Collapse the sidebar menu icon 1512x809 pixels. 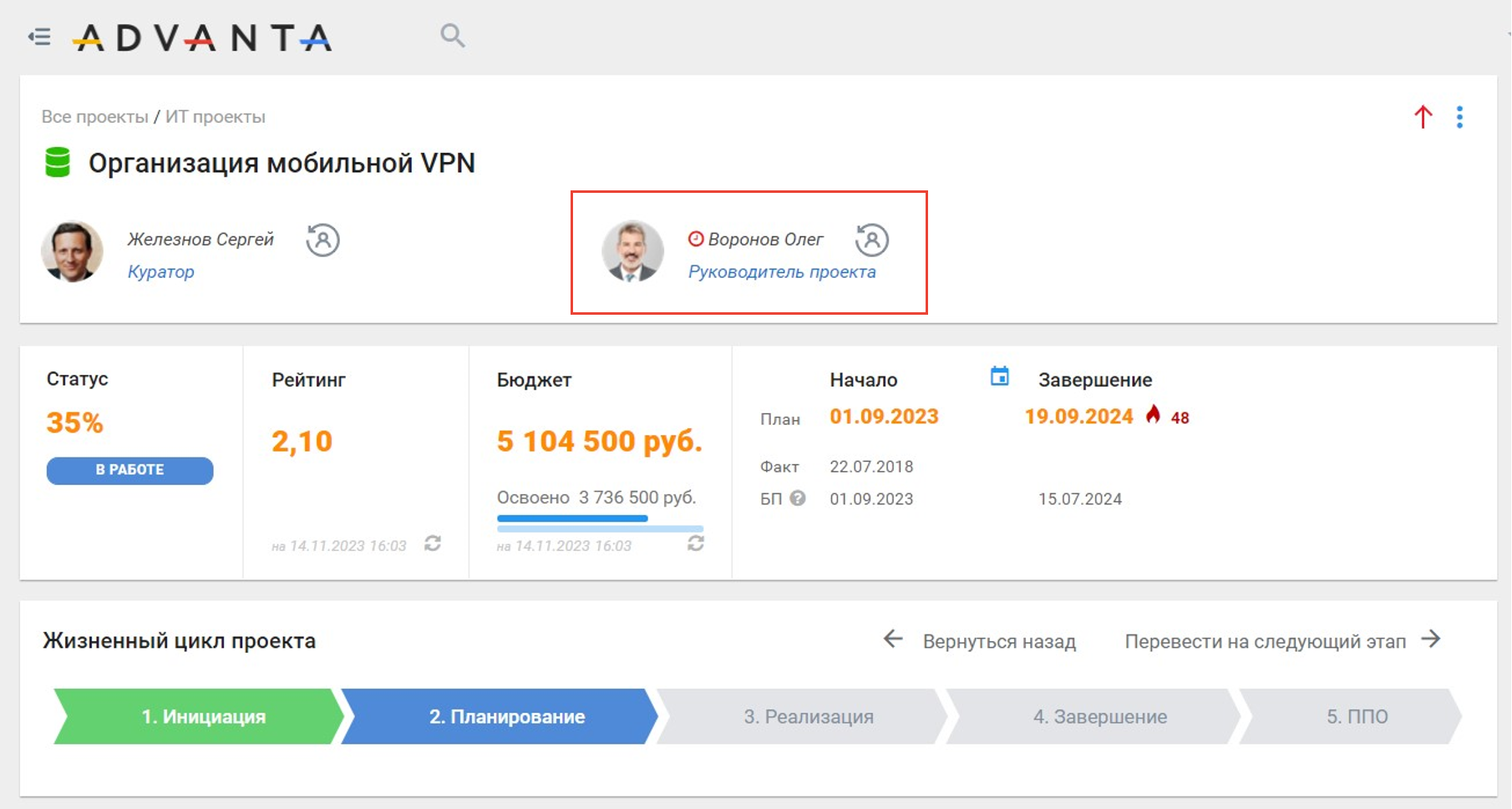39,37
